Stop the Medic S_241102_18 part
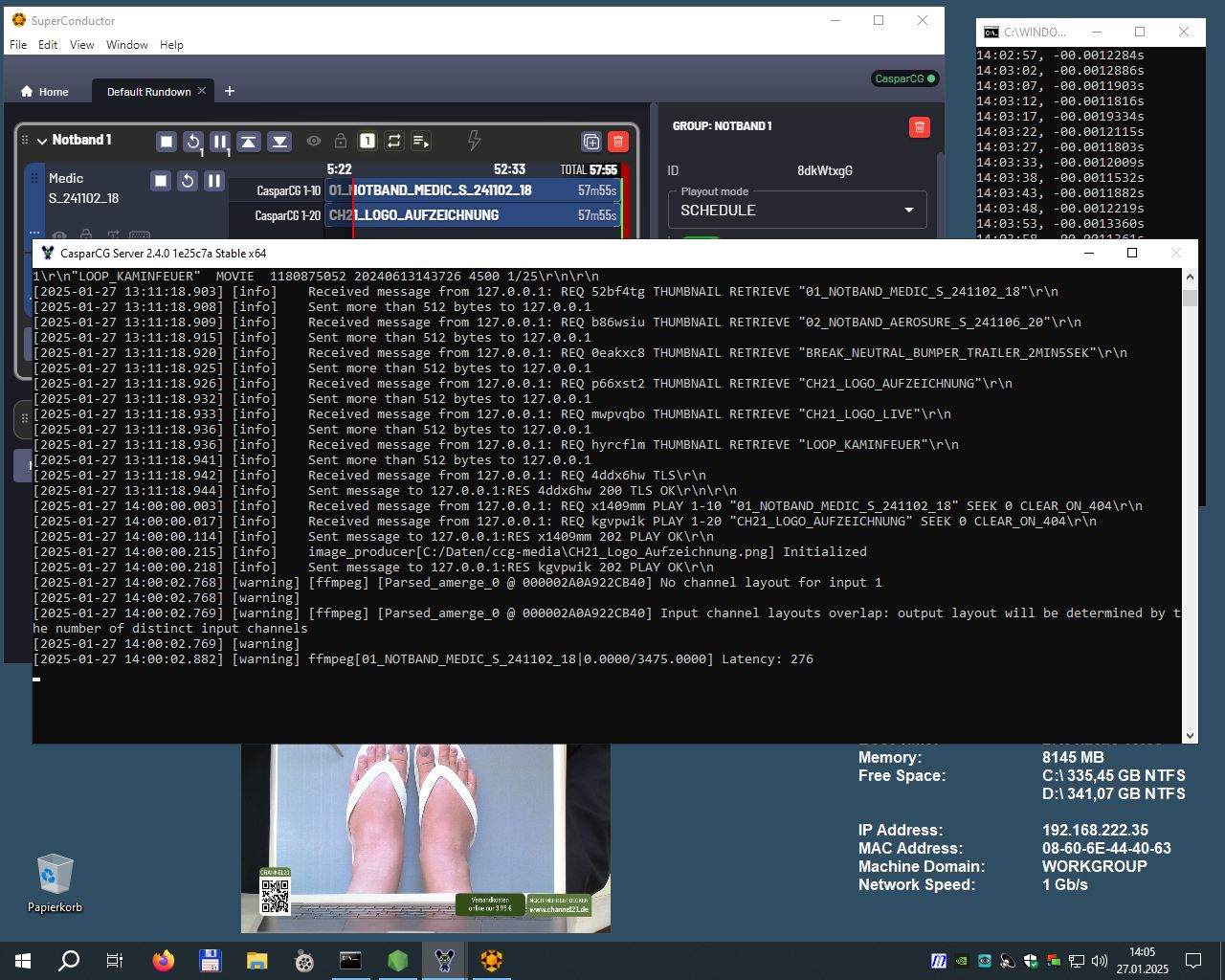This screenshot has height=980, width=1225. coord(161,180)
